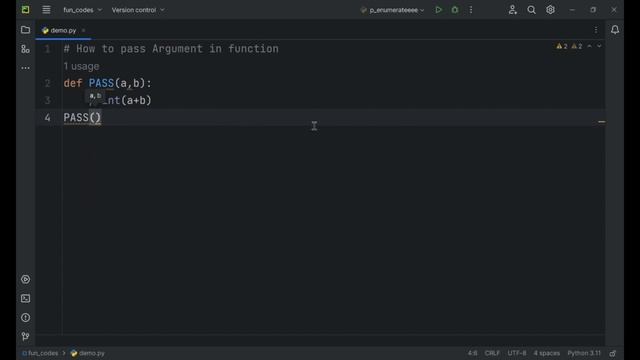Viewport: 640px width, 360px height.
Task: Open the Project tool window folder icon
Action: pyautogui.click(x=25, y=30)
